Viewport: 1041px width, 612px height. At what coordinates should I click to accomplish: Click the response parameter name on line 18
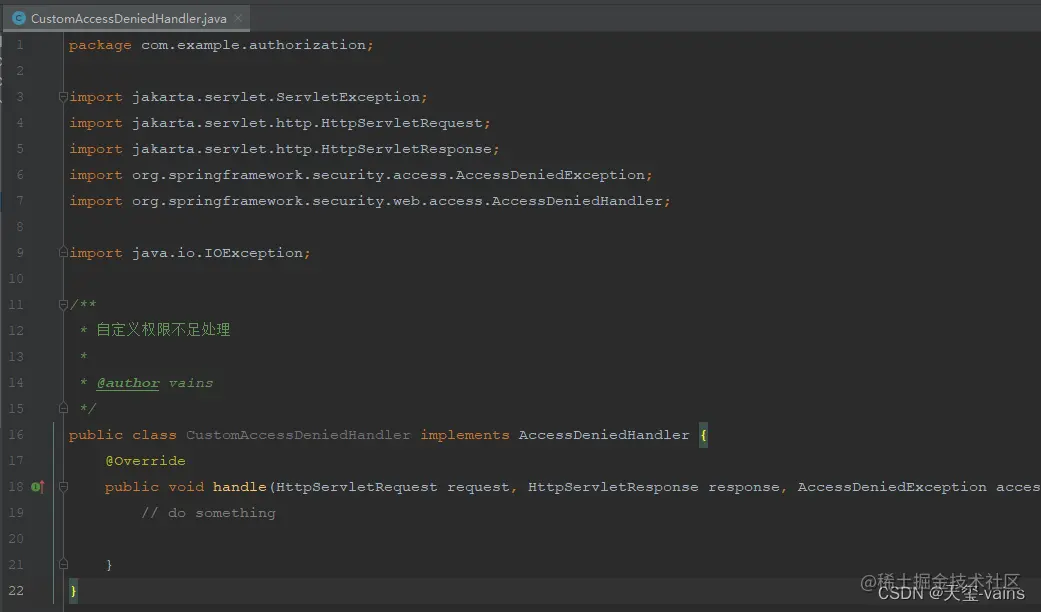pyautogui.click(x=743, y=487)
